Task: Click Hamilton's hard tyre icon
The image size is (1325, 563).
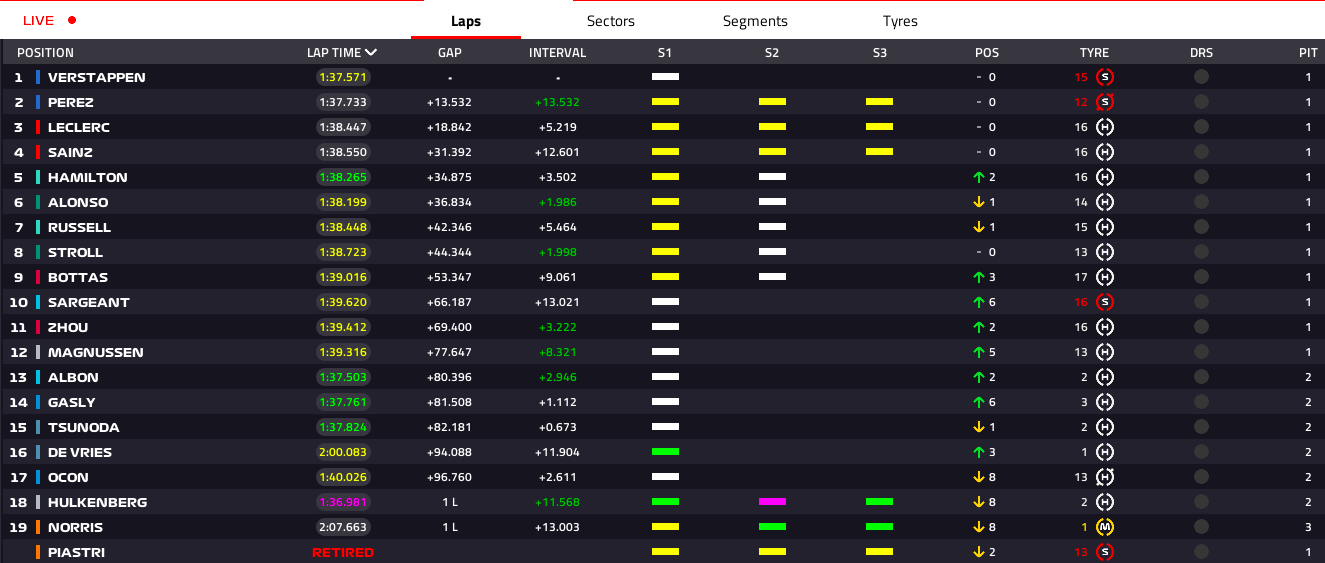Action: 1105,177
